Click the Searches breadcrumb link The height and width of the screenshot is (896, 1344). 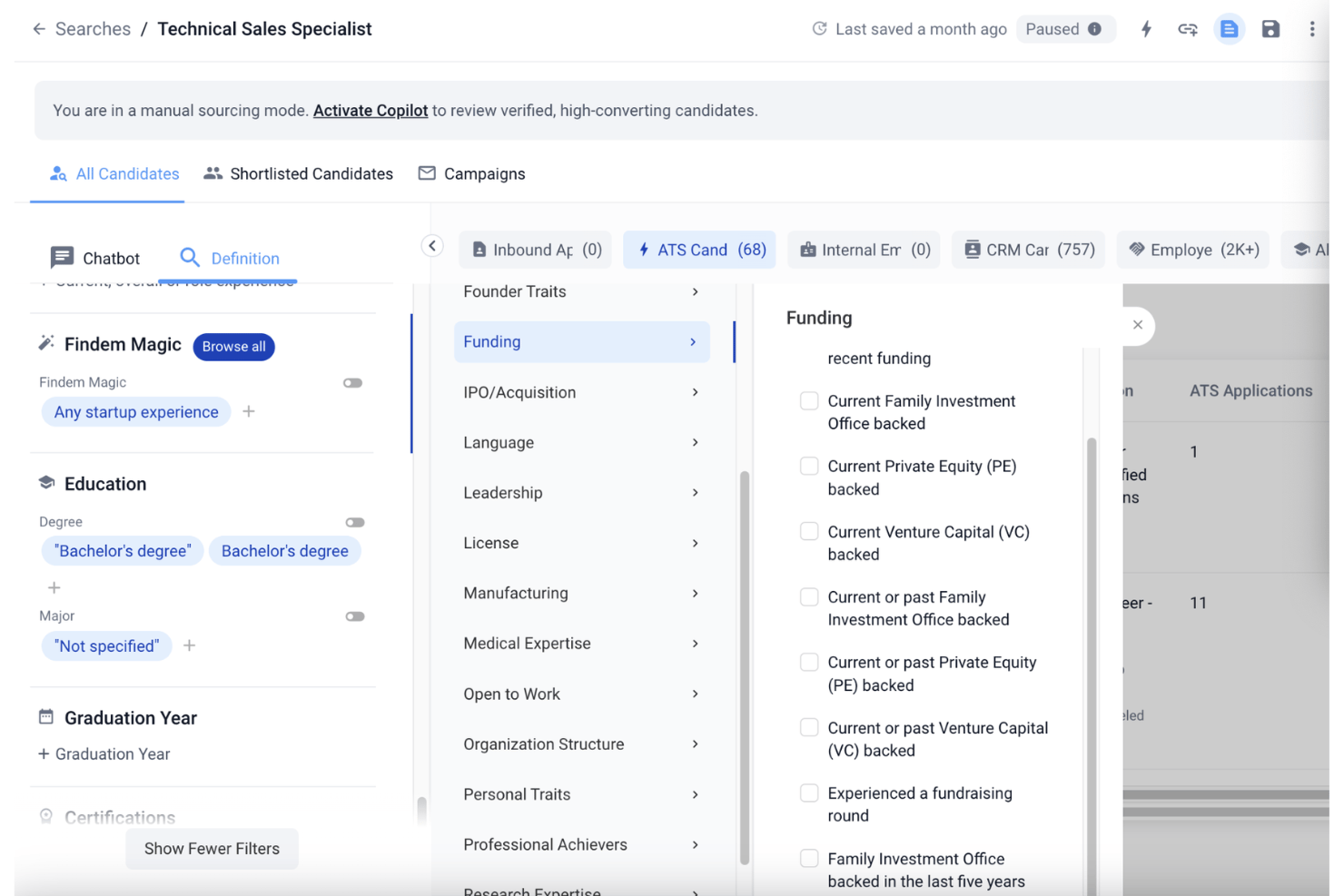pos(93,29)
